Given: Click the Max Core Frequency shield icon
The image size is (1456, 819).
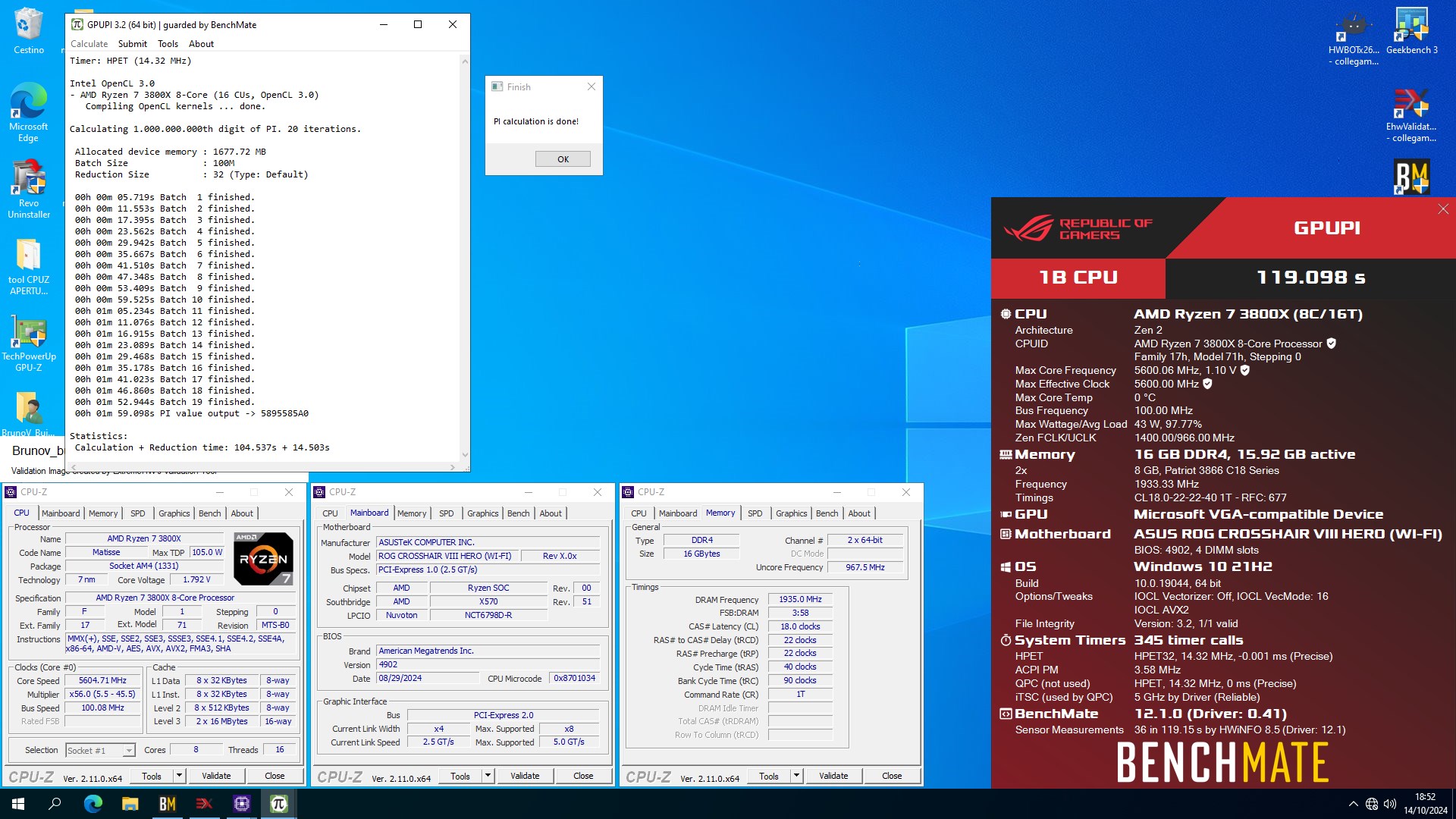Looking at the screenshot, I should (x=1244, y=370).
